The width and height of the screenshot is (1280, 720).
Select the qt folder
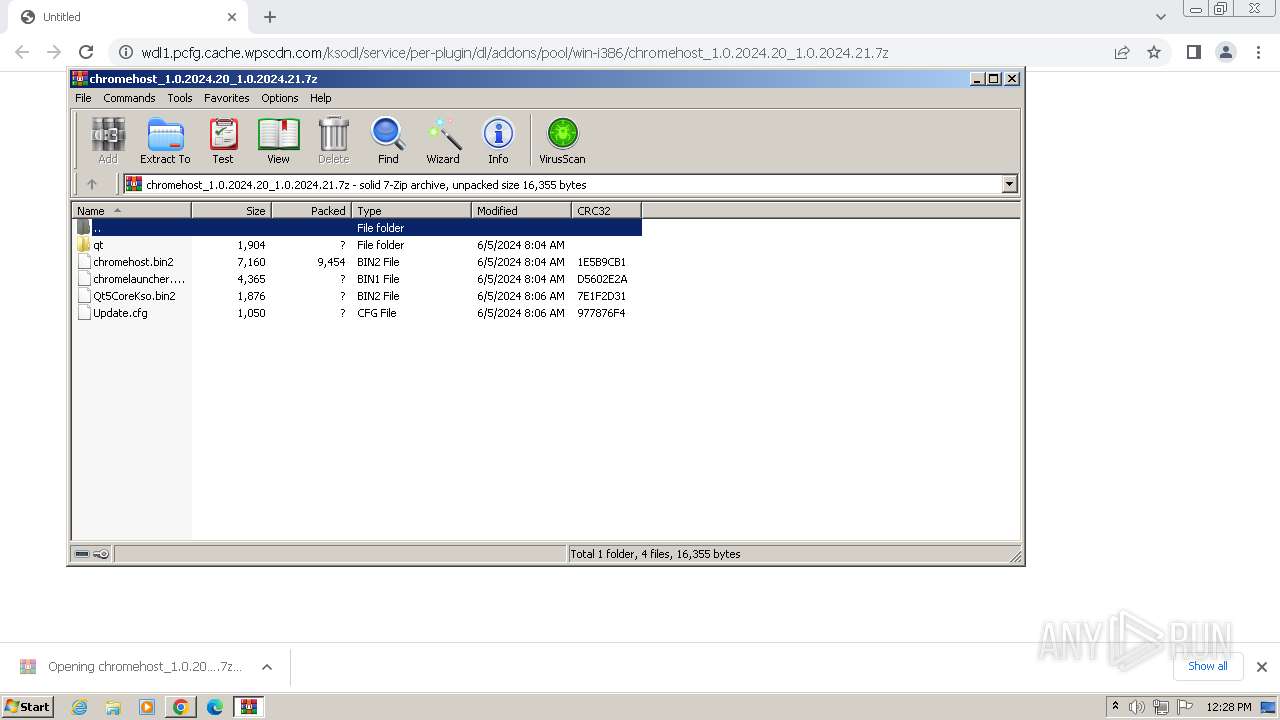(356, 245)
